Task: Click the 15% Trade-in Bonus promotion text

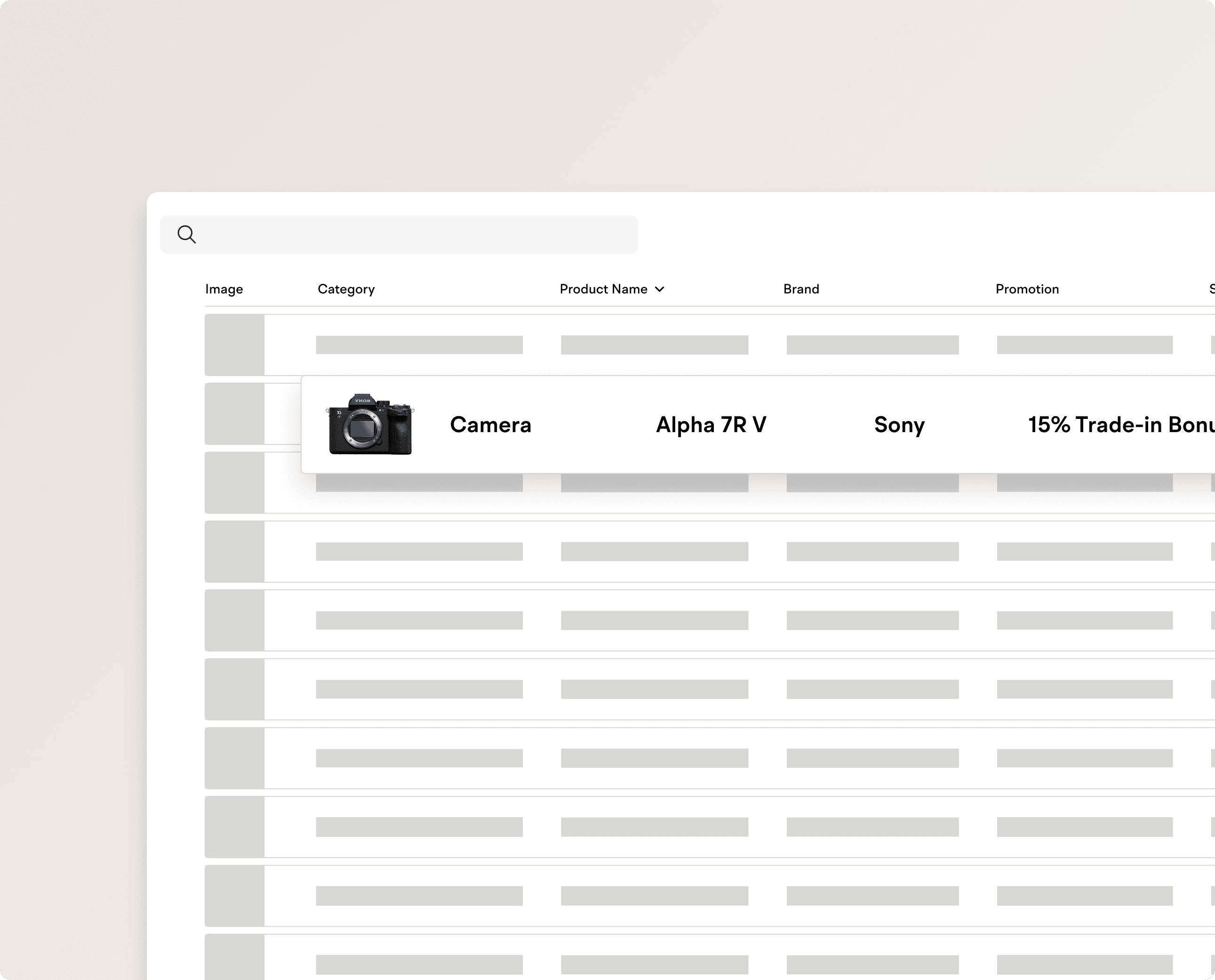Action: pyautogui.click(x=1120, y=425)
